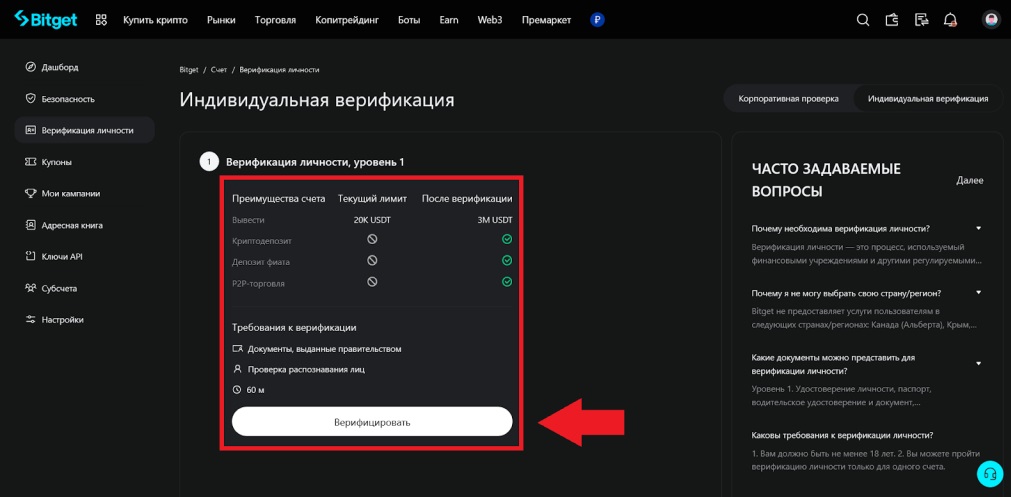This screenshot has height=497, width=1011.
Task: Open the notifications bell
Action: tap(950, 20)
